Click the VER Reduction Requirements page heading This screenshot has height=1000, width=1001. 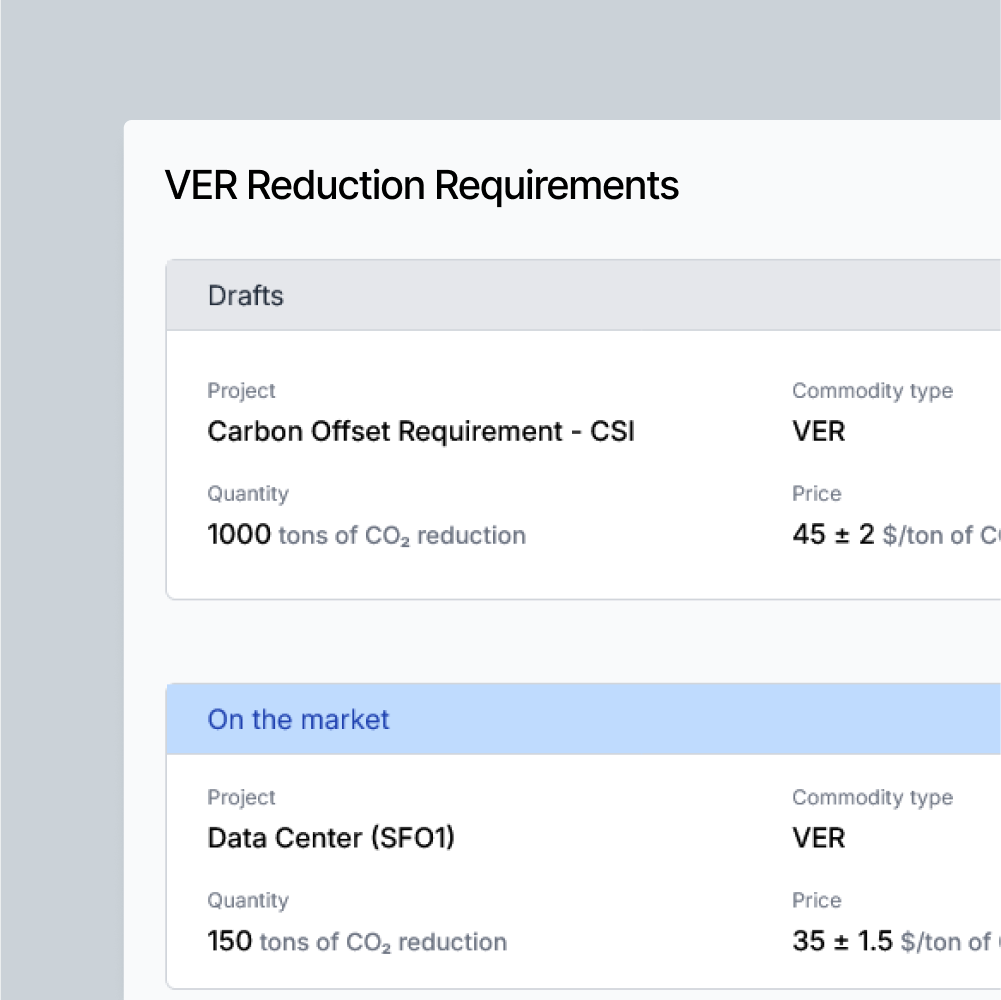pos(421,186)
